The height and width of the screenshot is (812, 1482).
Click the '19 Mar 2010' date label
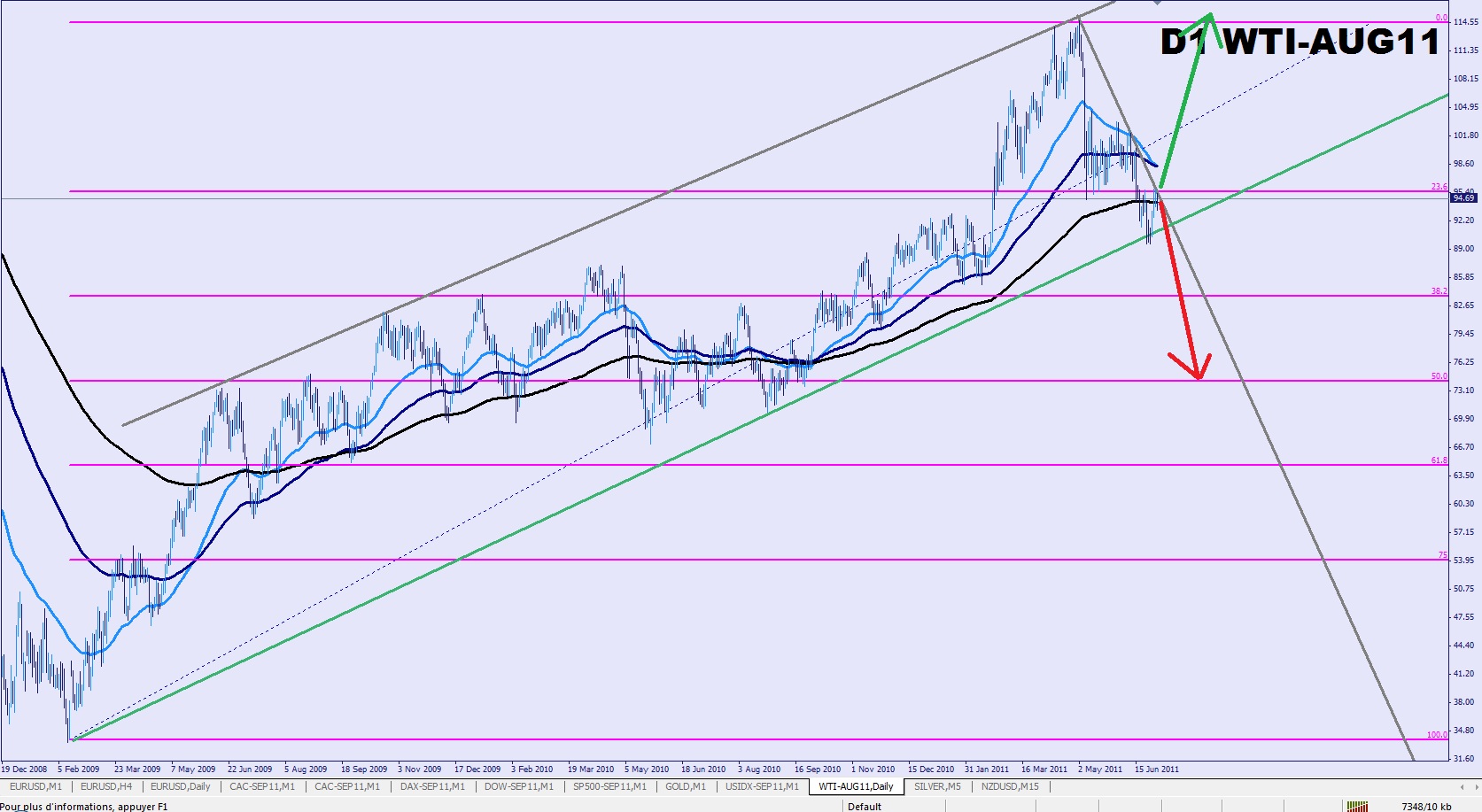(591, 769)
